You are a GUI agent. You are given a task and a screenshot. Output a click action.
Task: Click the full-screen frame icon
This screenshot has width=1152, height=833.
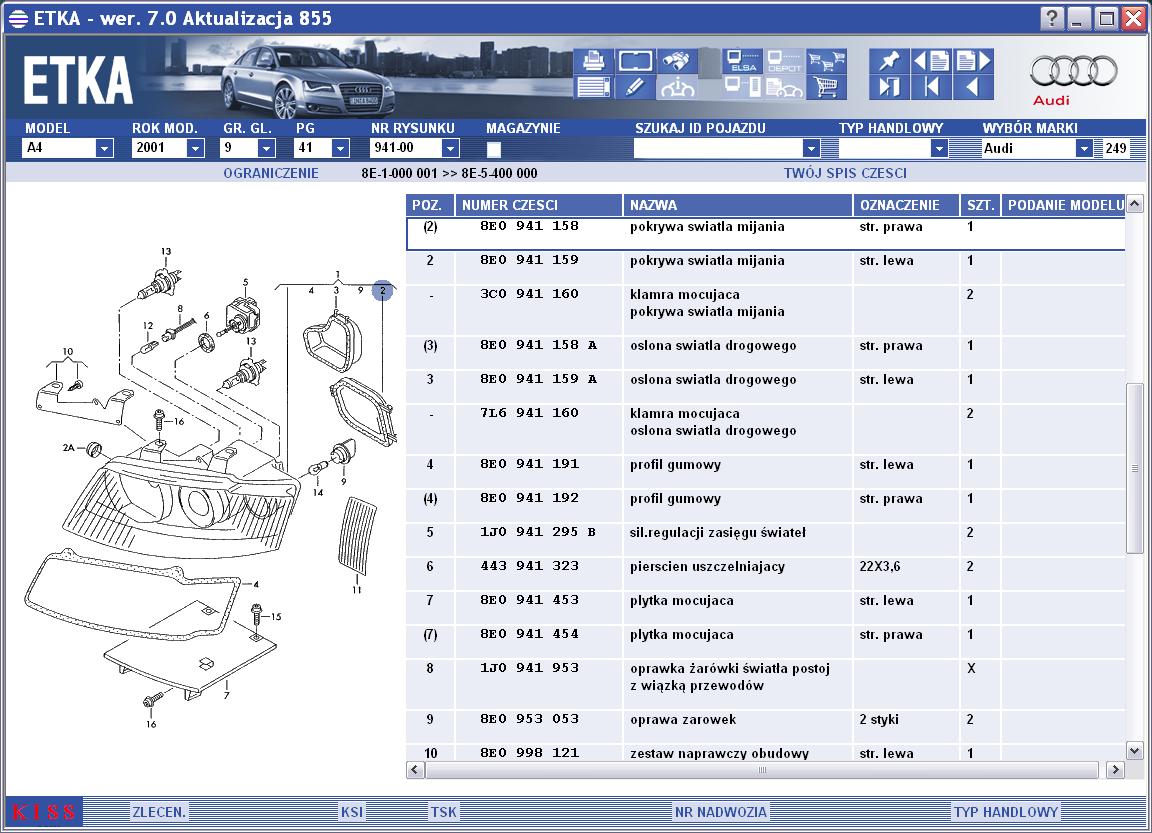click(635, 61)
